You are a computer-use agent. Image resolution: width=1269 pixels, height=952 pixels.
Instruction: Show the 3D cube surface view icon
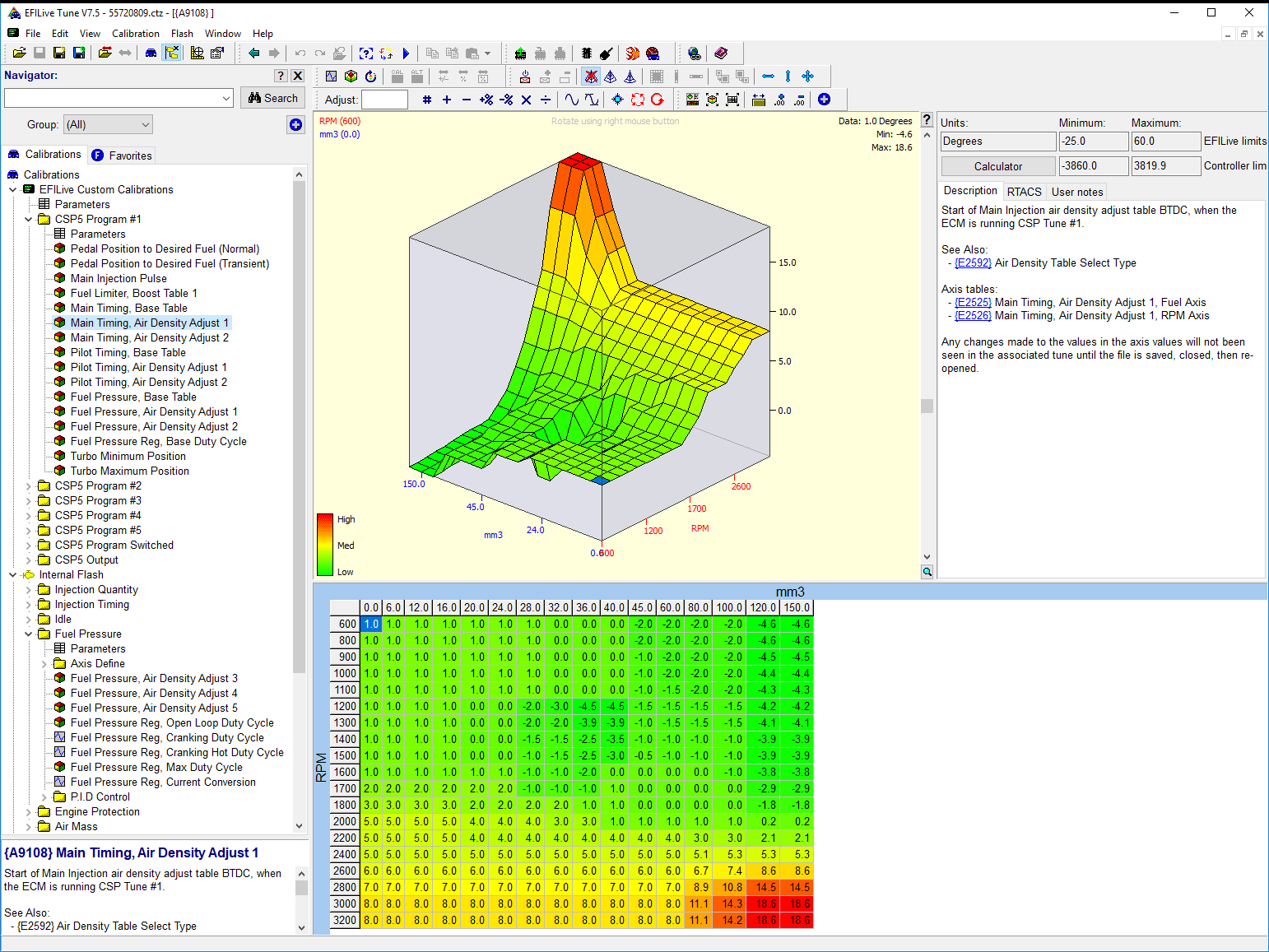click(x=351, y=77)
